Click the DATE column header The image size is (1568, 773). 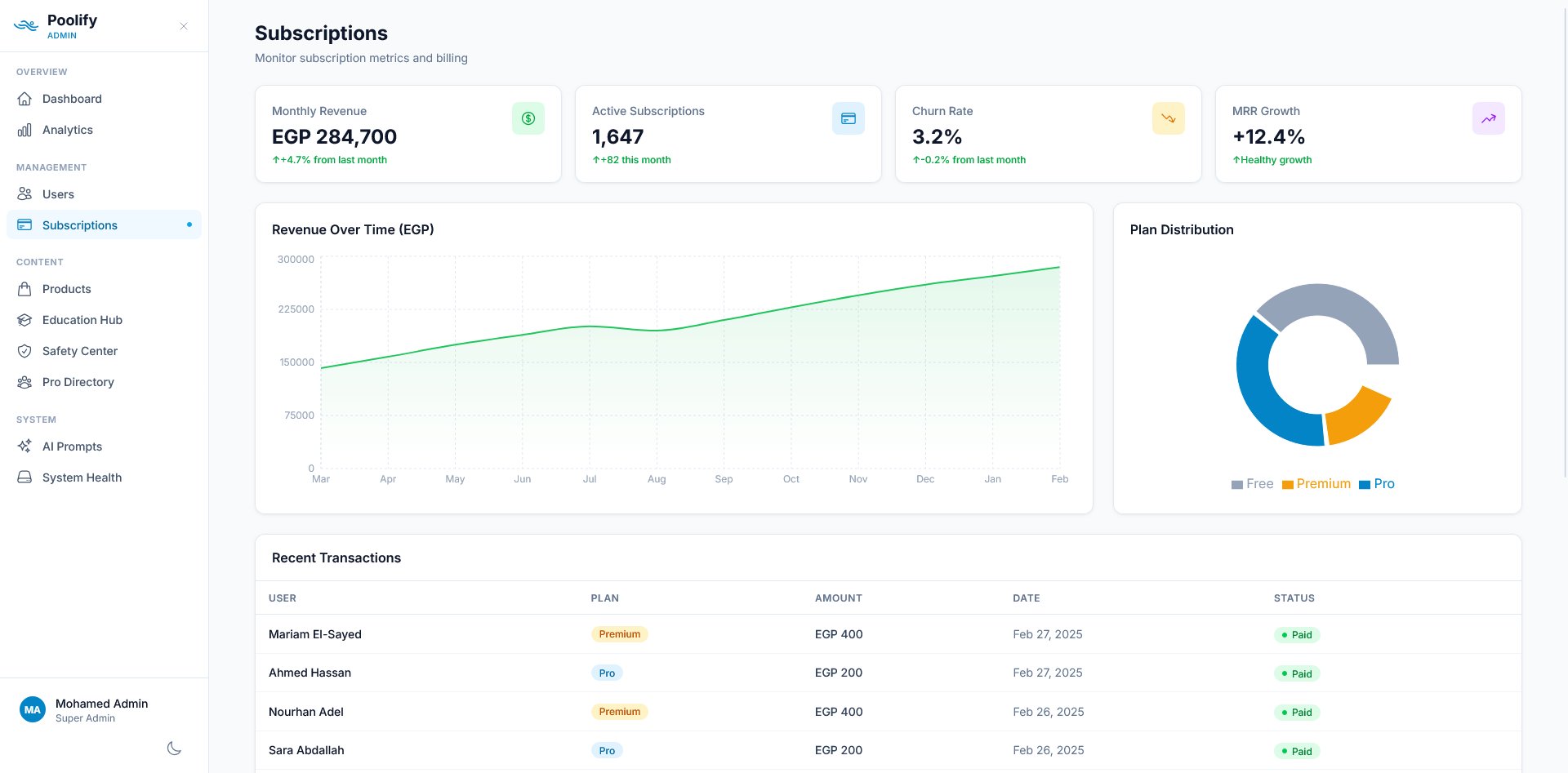[x=1027, y=598]
